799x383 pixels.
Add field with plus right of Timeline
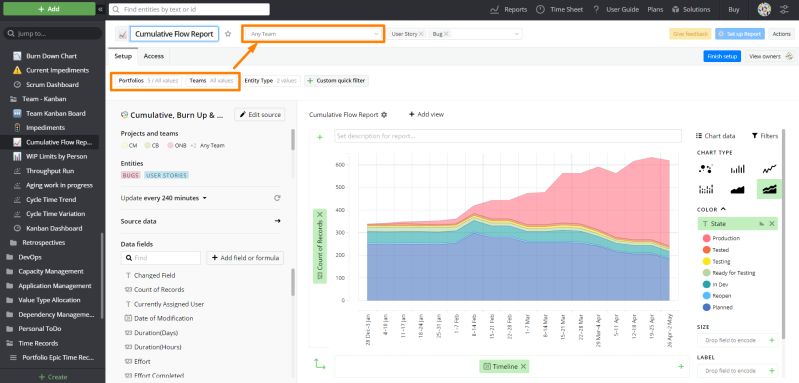click(680, 366)
